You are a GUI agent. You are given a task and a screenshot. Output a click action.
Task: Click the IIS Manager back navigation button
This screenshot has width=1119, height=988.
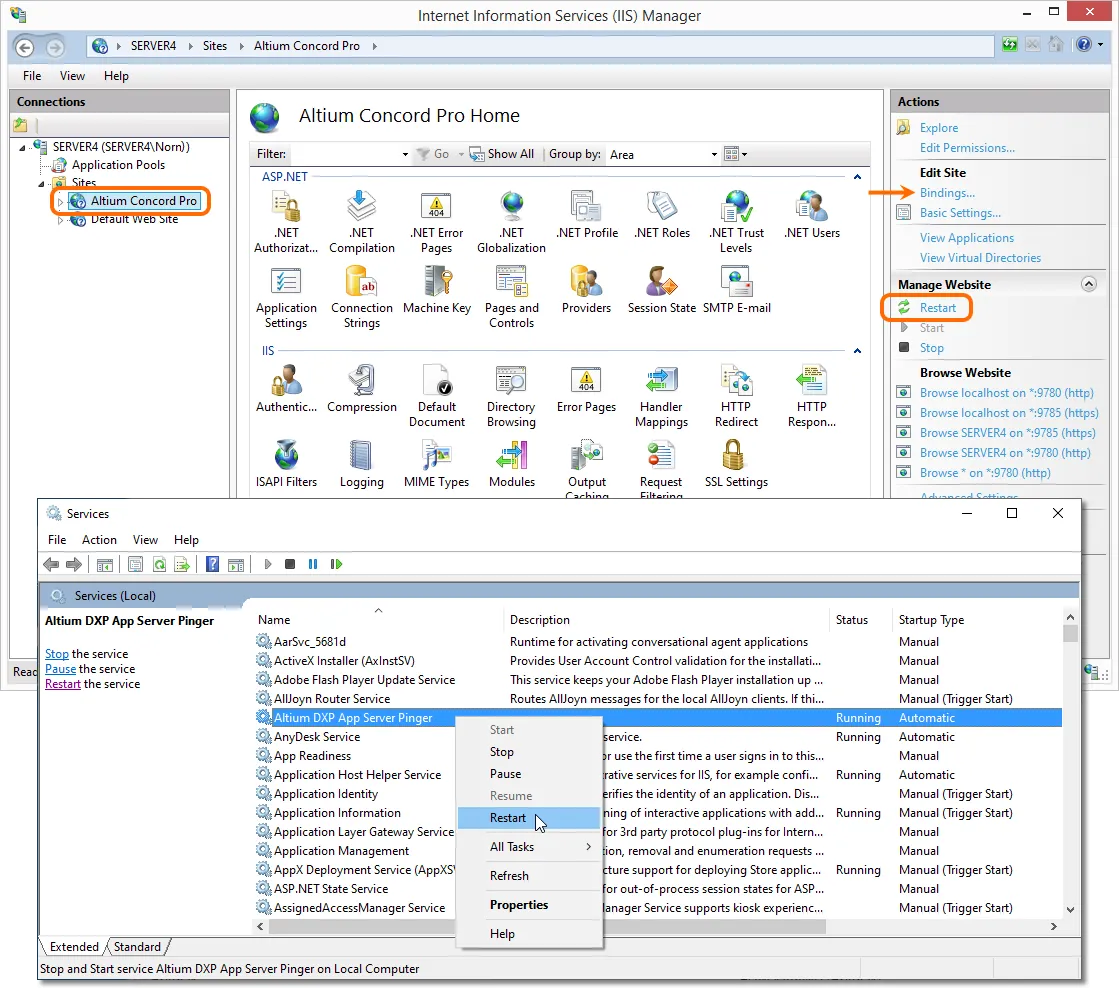[x=24, y=47]
